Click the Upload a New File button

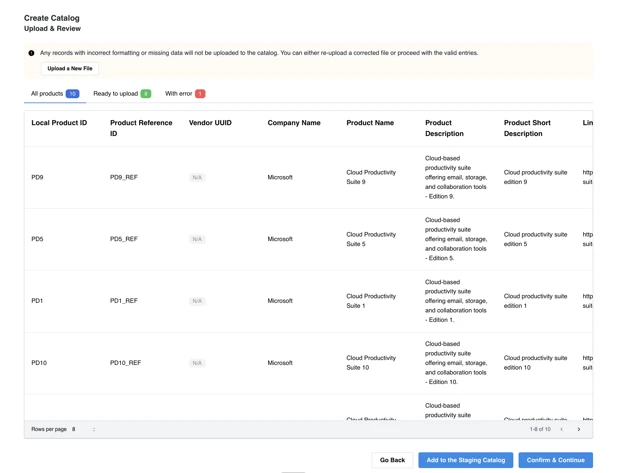(70, 69)
